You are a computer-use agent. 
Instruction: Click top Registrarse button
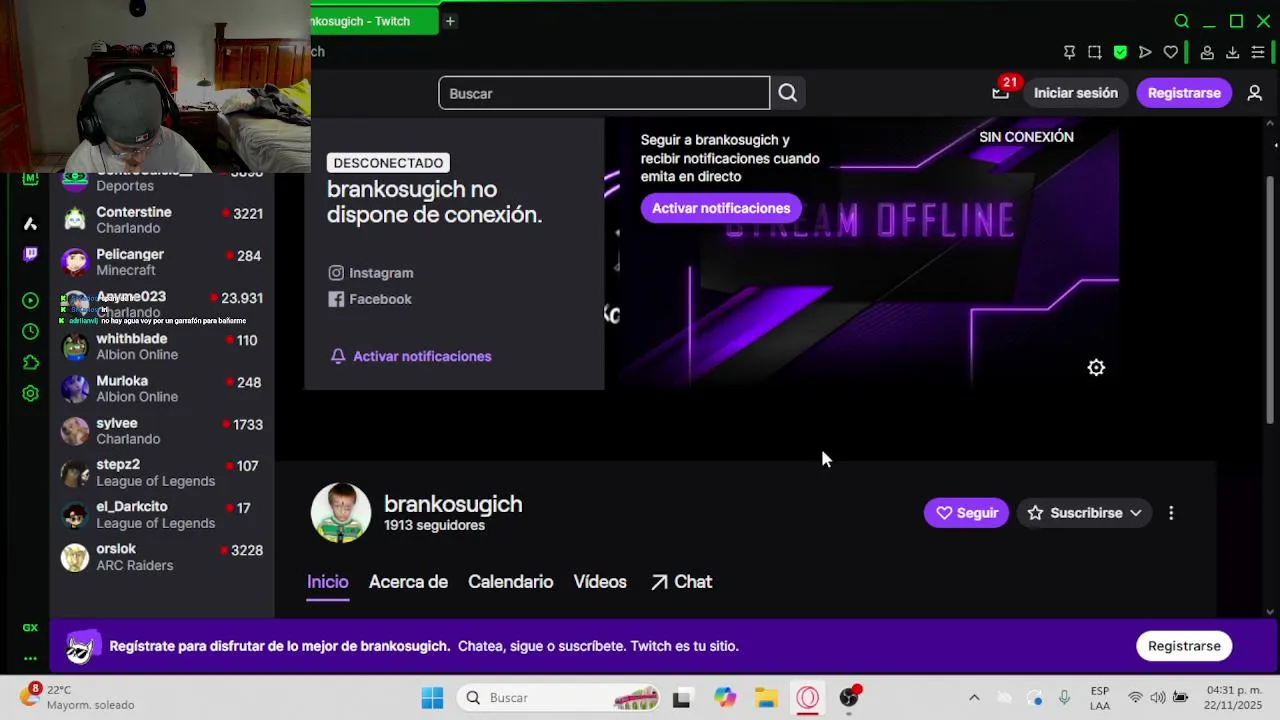point(1184,93)
